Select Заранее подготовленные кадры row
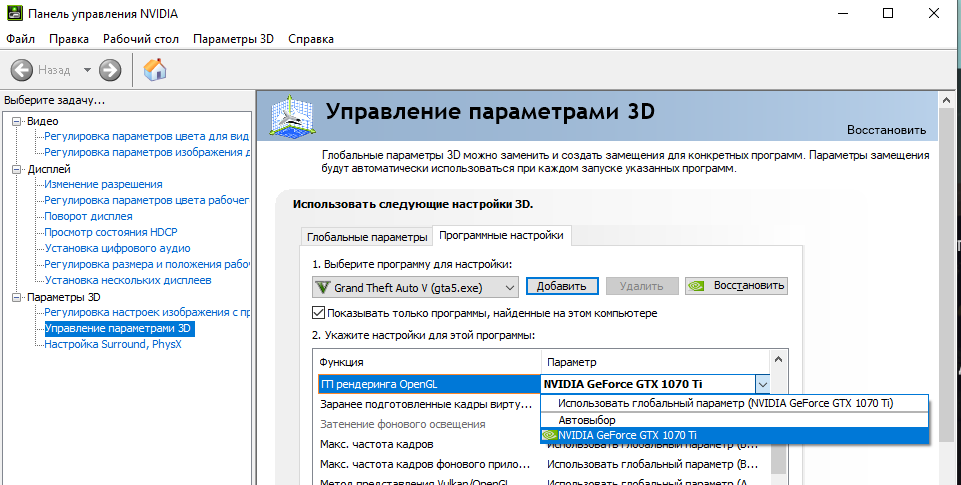Image resolution: width=961 pixels, height=485 pixels. (x=427, y=405)
